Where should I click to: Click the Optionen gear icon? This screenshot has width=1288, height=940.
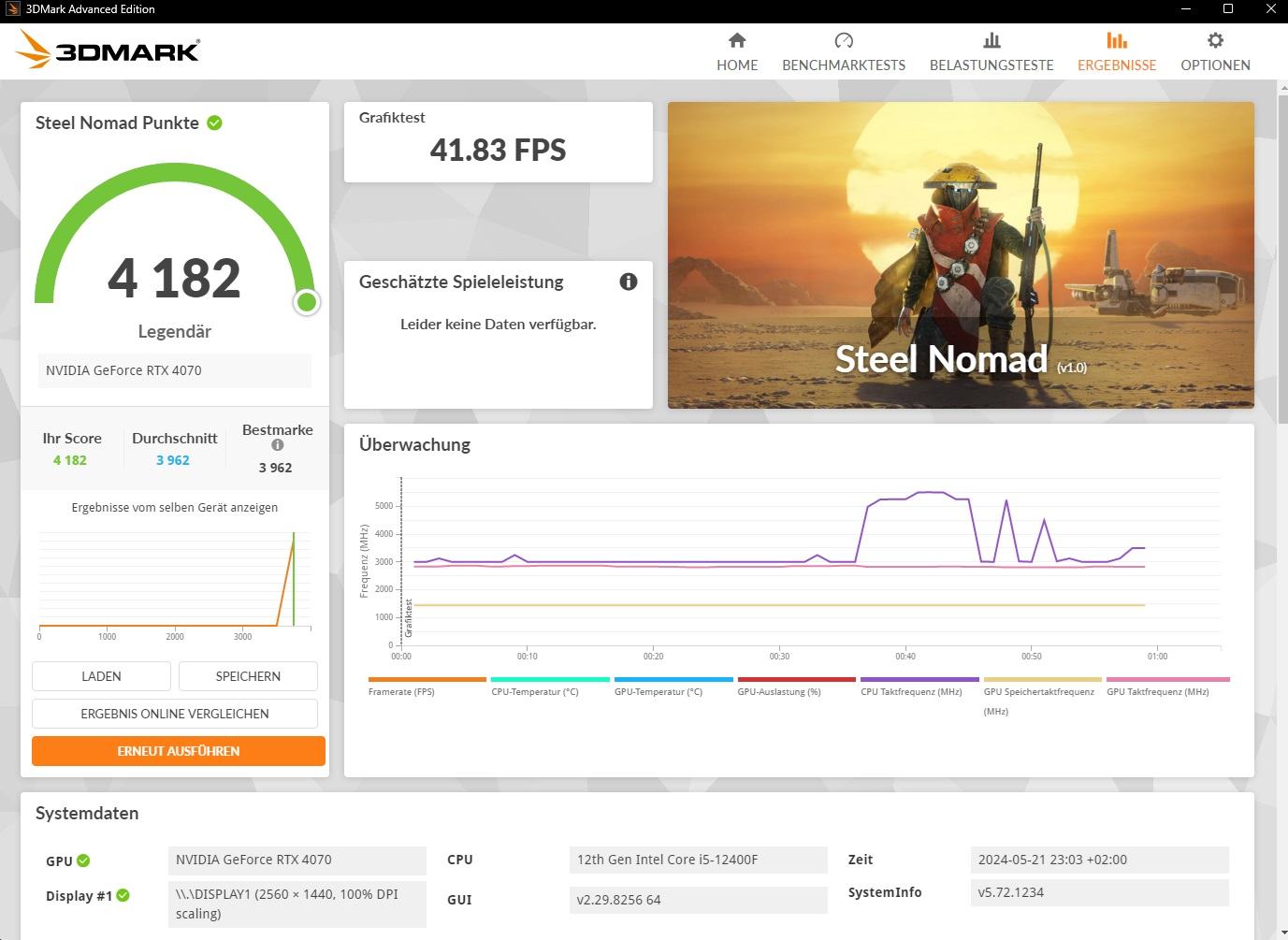1215,40
